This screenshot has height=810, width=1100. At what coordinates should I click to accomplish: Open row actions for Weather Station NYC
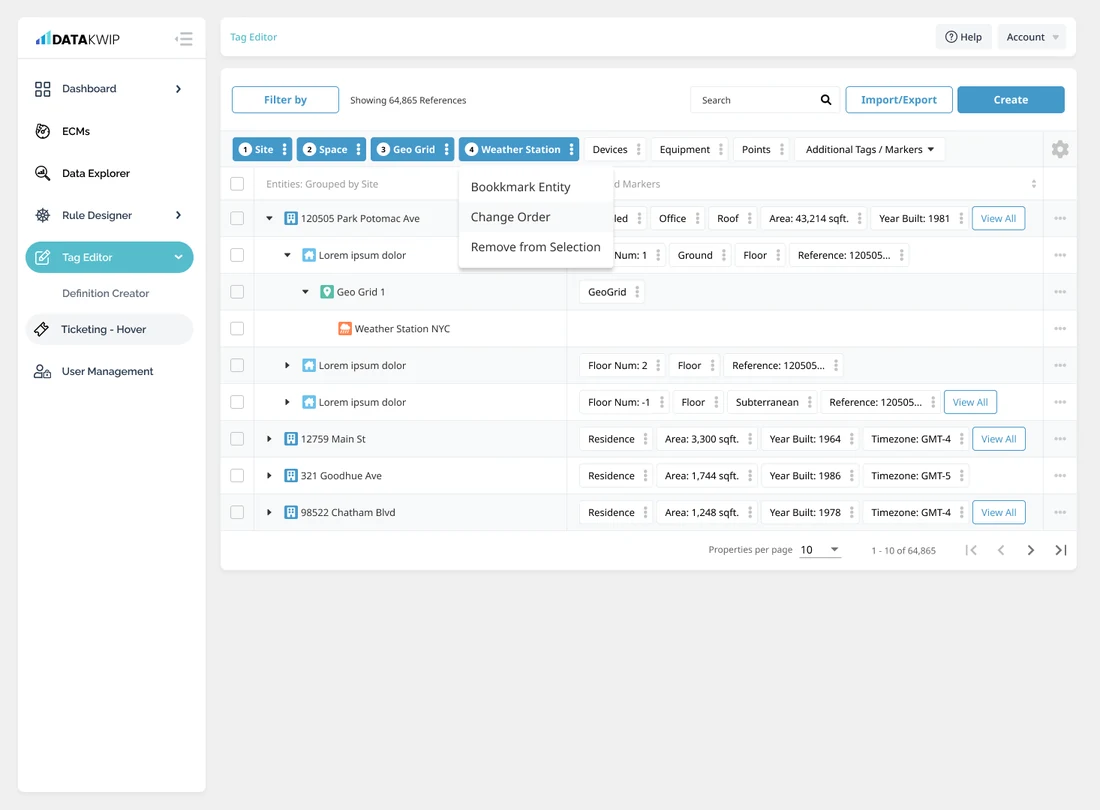(1060, 328)
